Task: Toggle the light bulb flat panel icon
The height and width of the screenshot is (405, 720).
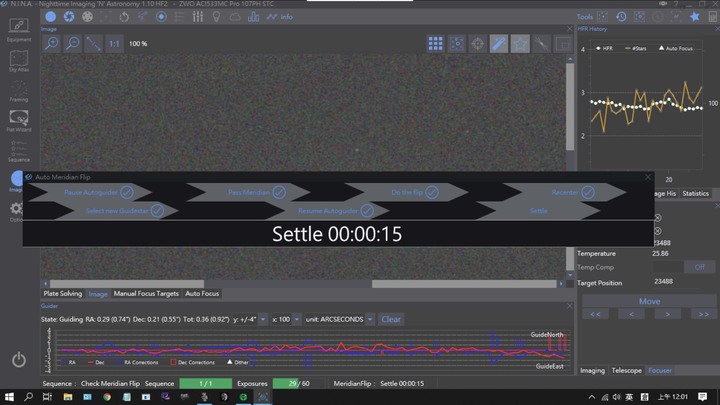Action: [x=216, y=17]
